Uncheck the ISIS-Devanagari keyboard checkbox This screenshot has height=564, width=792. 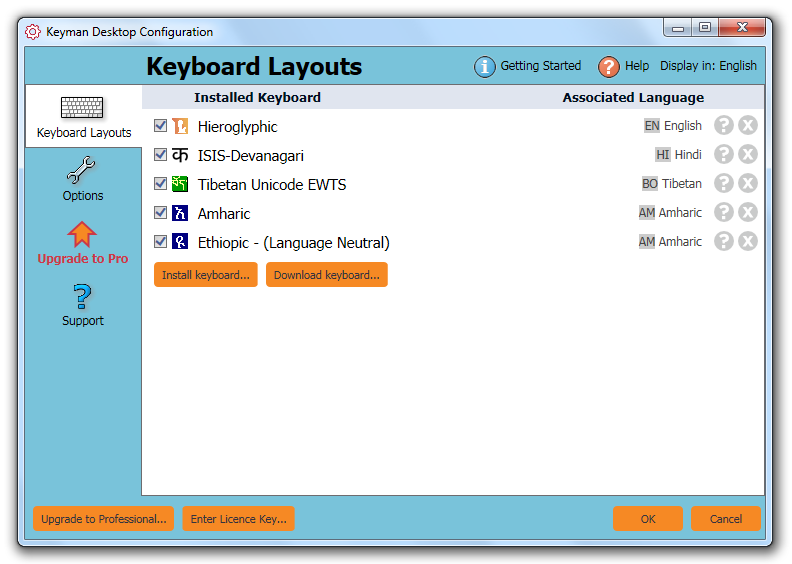[x=161, y=154]
